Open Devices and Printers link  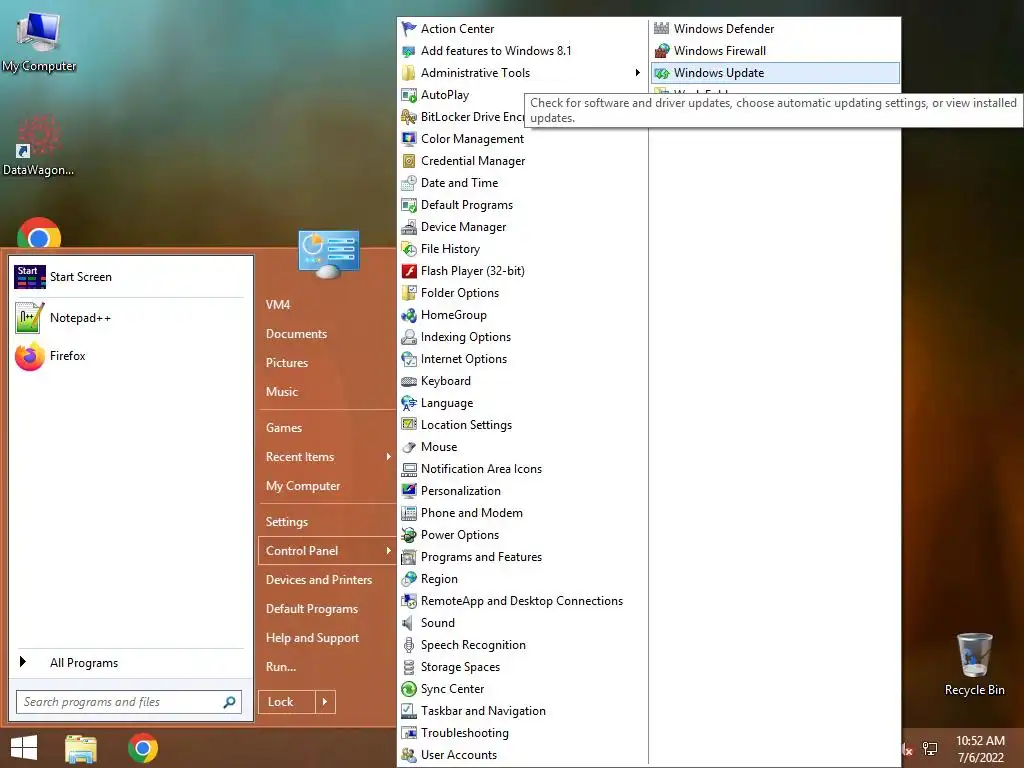[319, 580]
